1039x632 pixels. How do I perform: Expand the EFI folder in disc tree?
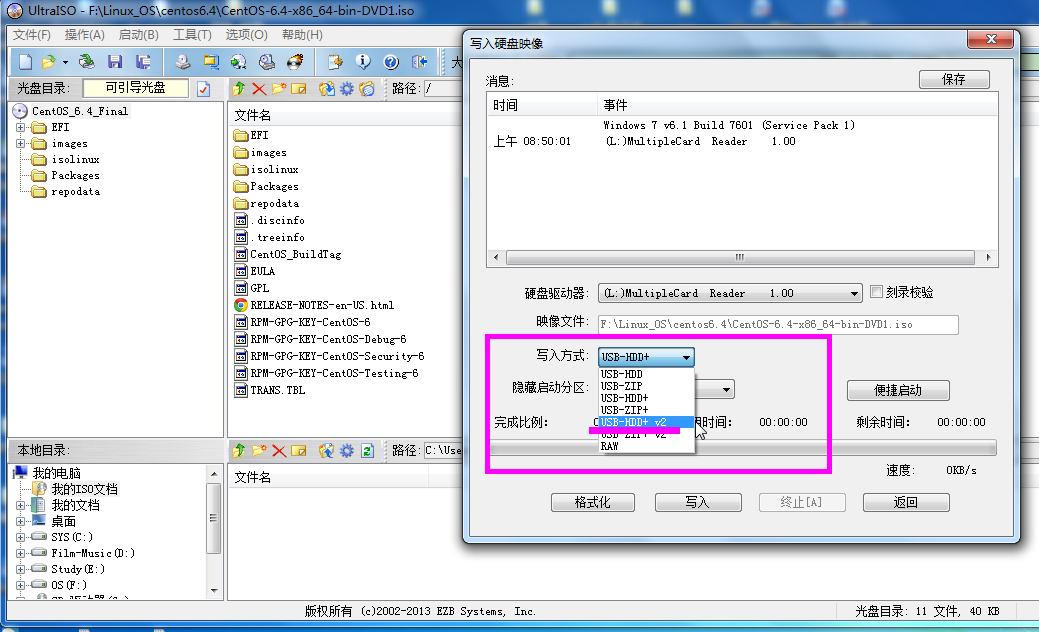21,127
